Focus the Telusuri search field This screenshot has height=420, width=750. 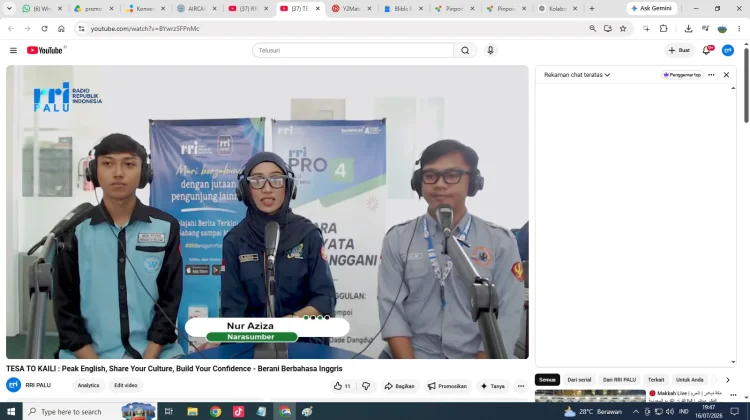click(353, 50)
